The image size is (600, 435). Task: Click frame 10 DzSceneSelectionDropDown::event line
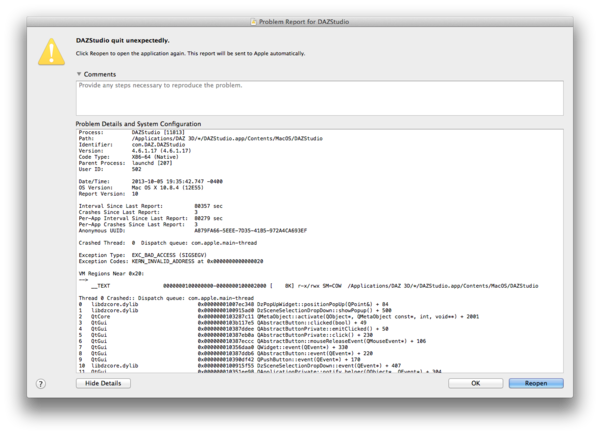240,365
